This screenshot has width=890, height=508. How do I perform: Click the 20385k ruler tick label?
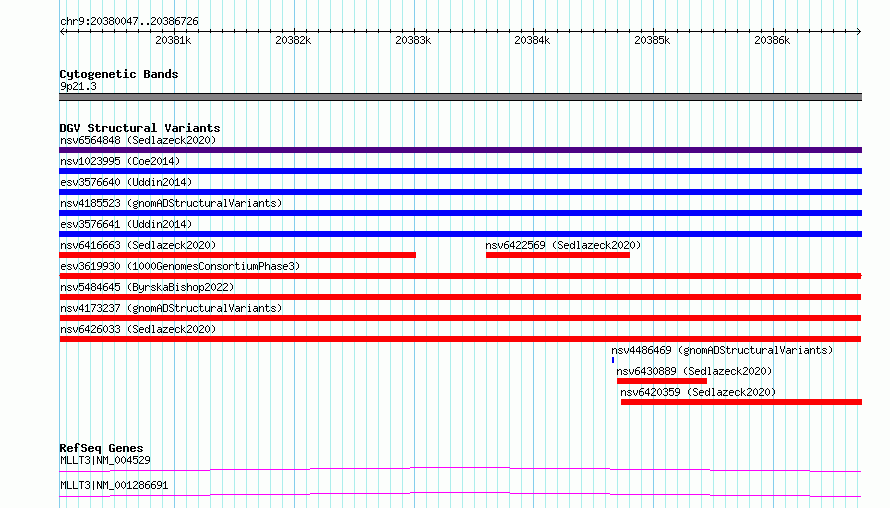coord(652,40)
